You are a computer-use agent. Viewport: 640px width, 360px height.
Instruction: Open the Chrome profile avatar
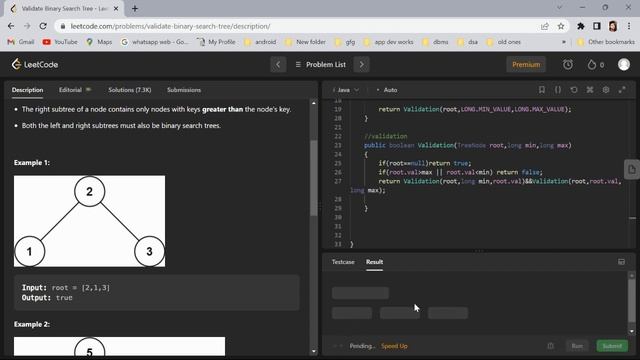point(613,26)
